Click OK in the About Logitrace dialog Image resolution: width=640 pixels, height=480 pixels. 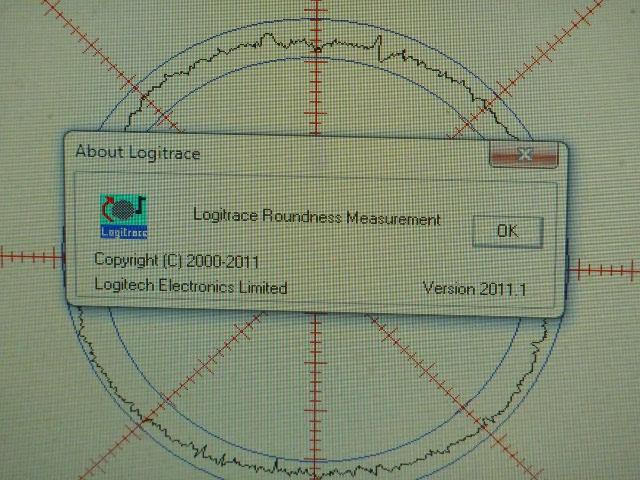point(508,231)
